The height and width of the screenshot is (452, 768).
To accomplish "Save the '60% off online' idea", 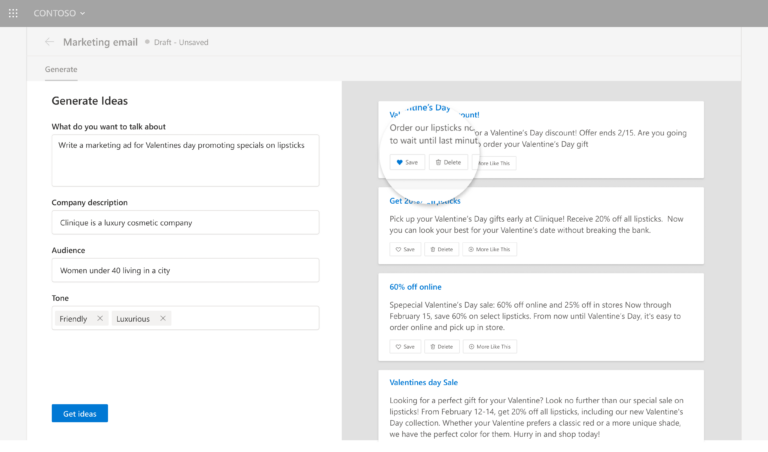I will tap(405, 346).
